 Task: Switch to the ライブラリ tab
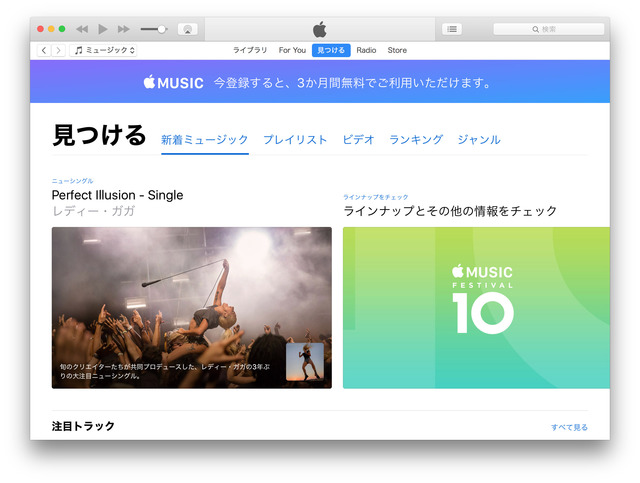(x=250, y=50)
